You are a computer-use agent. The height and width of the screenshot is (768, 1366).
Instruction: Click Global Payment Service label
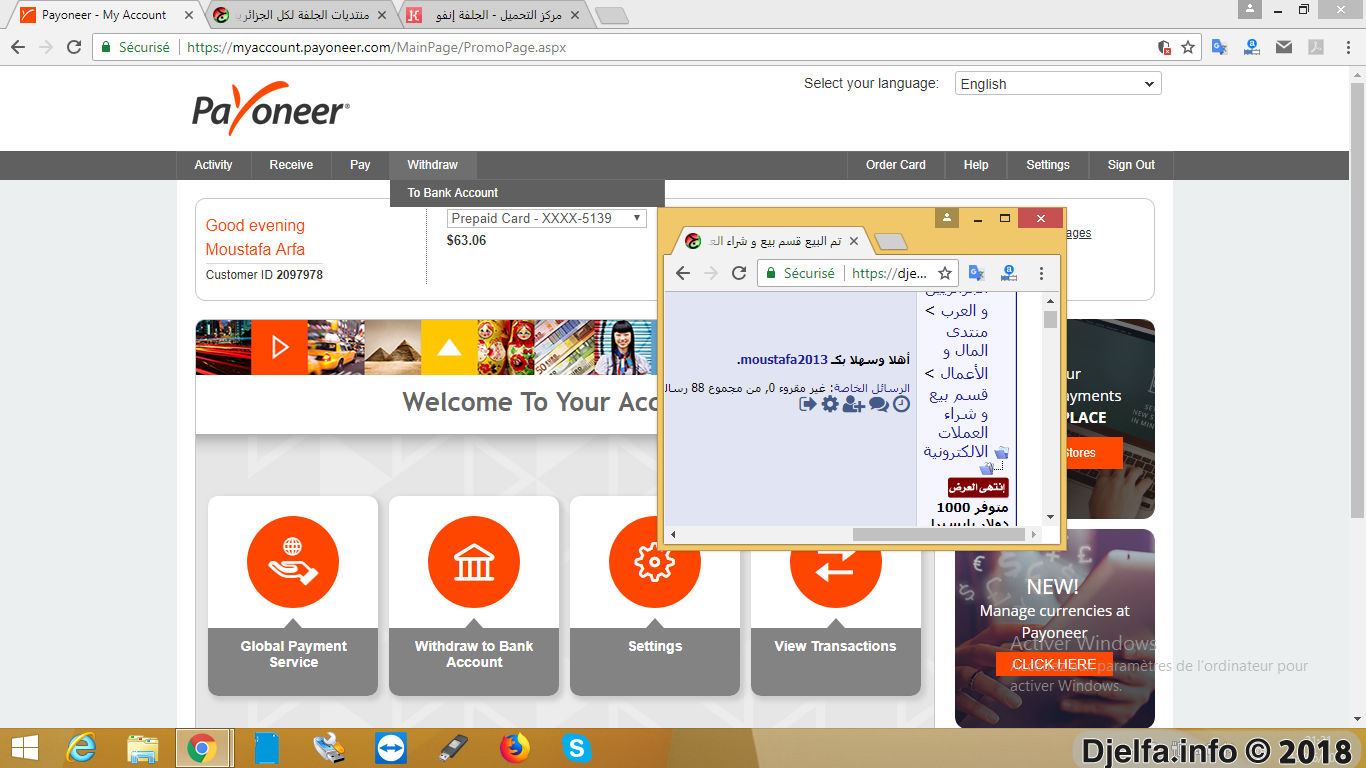click(293, 654)
